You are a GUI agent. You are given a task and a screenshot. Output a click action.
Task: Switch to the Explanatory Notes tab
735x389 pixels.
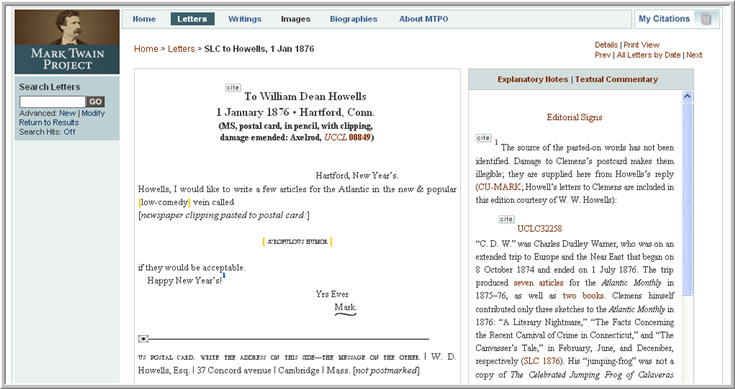click(x=532, y=79)
